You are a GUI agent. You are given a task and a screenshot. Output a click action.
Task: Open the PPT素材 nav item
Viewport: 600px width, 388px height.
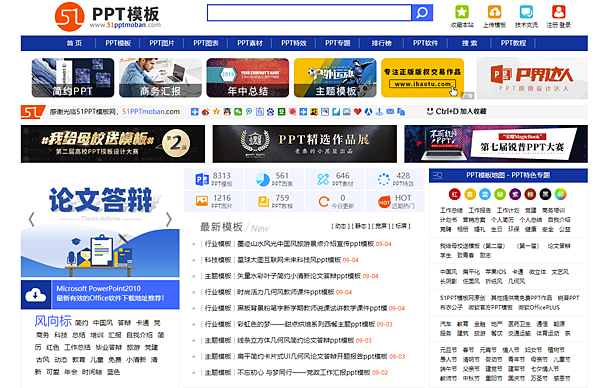tap(250, 43)
